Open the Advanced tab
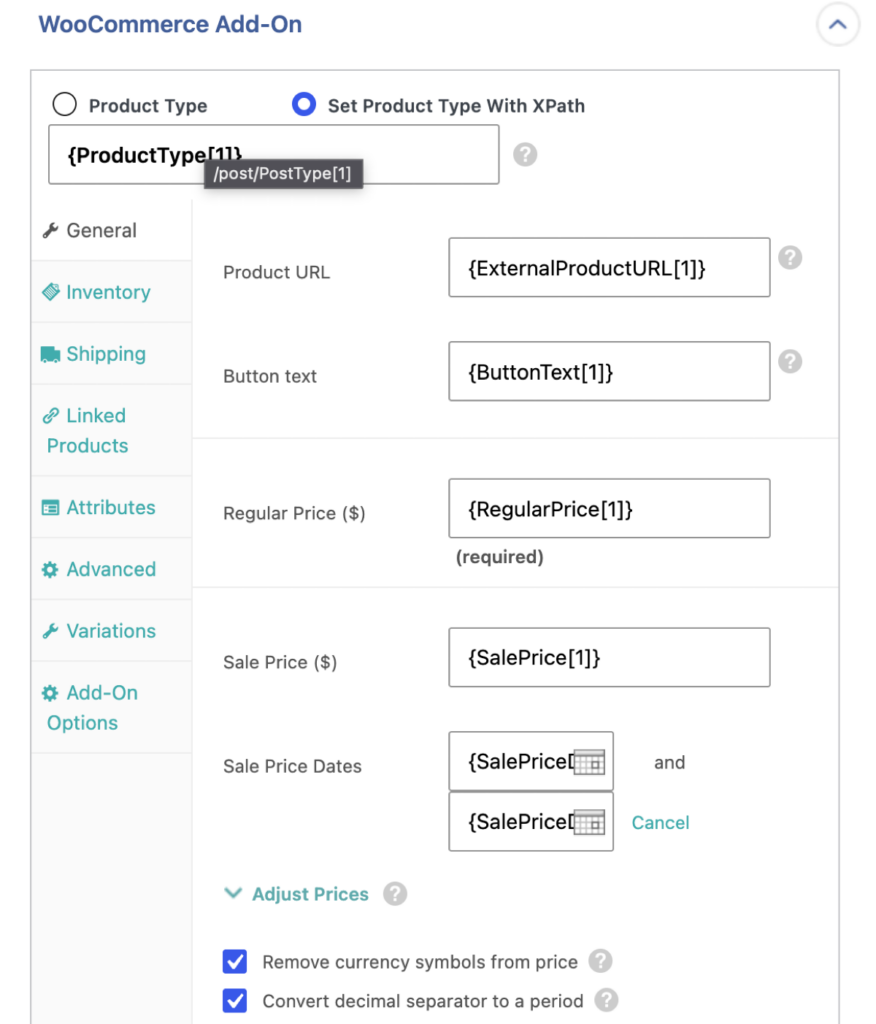This screenshot has width=876, height=1024. pos(112,569)
